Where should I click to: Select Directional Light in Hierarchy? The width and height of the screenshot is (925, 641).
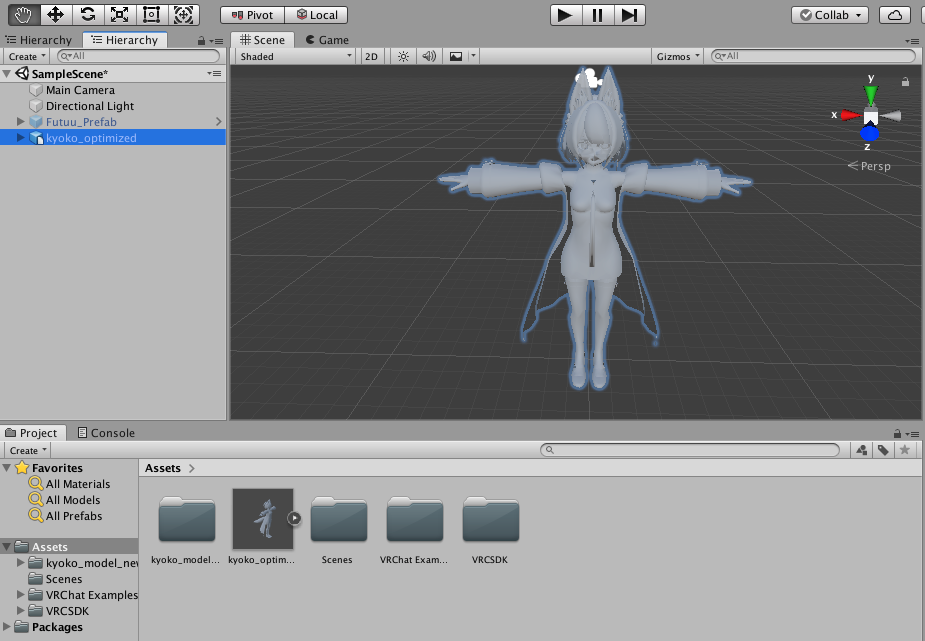90,106
